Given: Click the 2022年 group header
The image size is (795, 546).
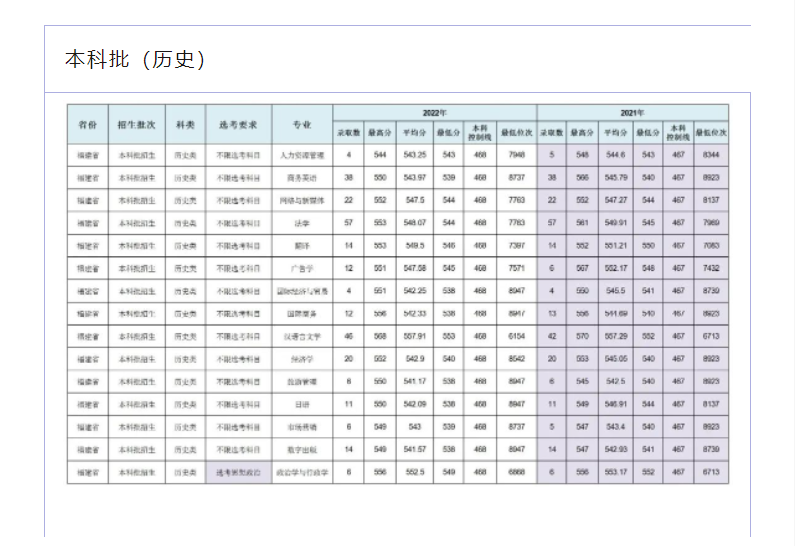Looking at the screenshot, I should coord(435,113).
